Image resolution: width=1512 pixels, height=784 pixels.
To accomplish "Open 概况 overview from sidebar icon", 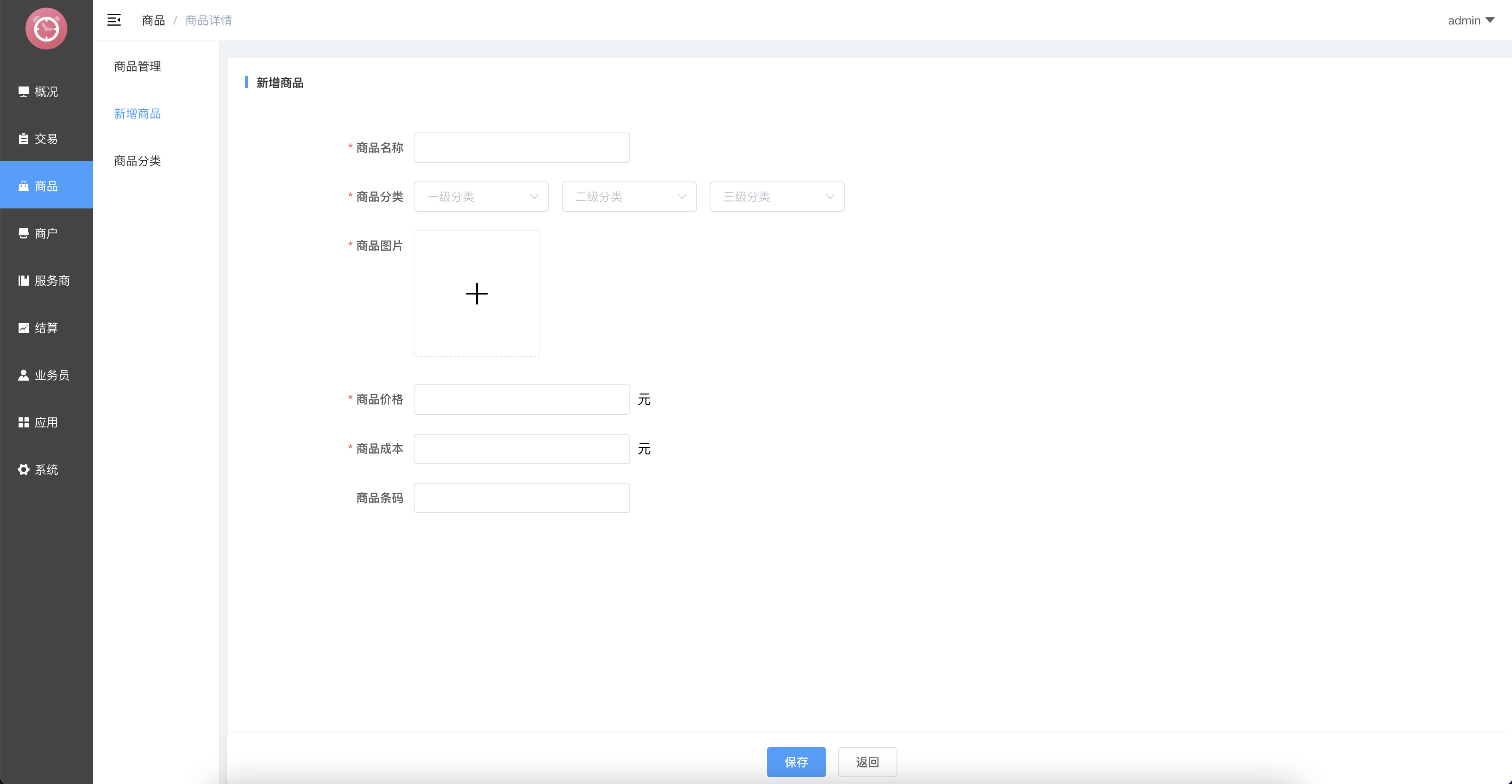I will point(24,92).
